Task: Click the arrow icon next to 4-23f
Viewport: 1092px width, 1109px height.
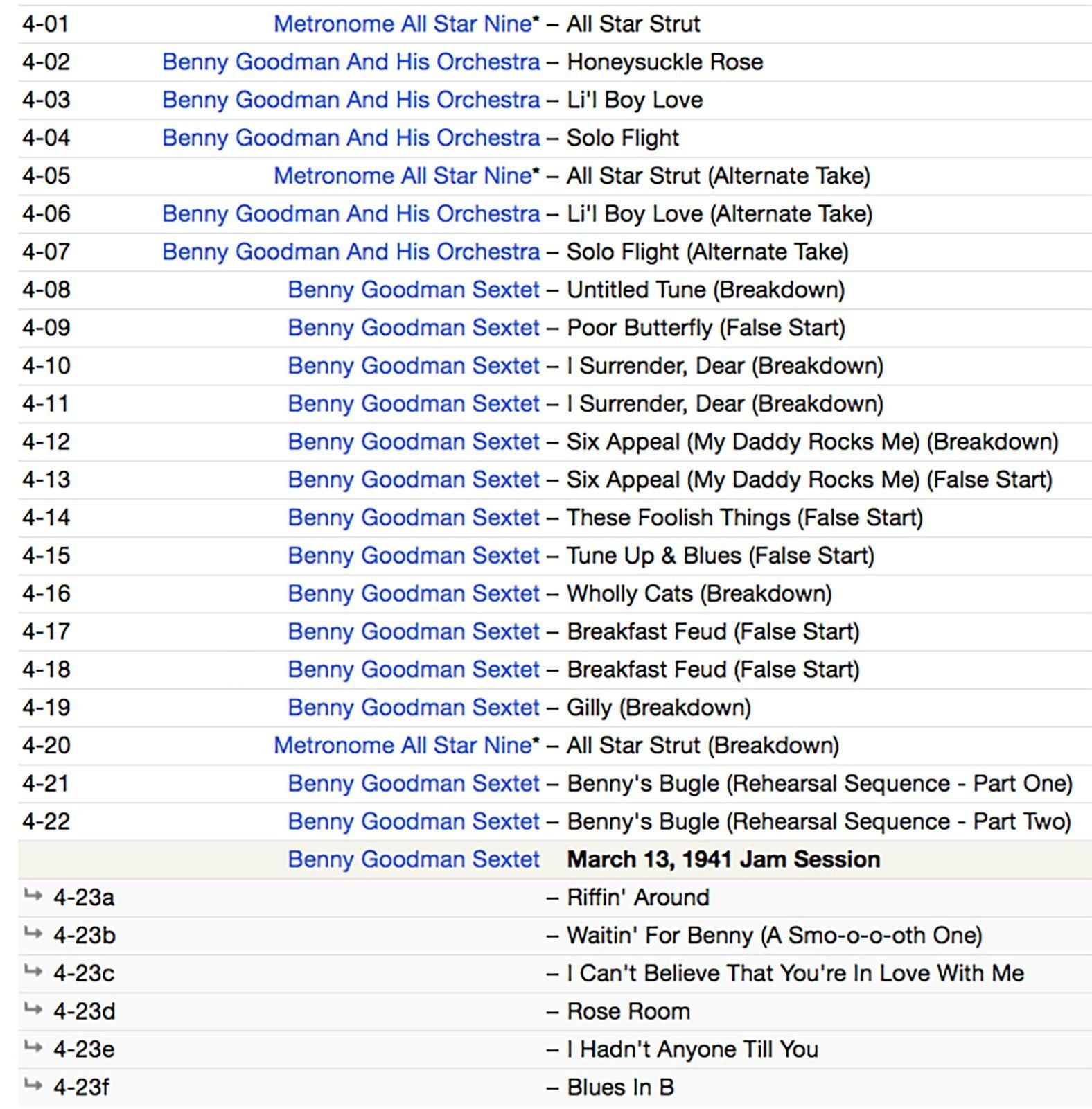Action: (x=33, y=1085)
